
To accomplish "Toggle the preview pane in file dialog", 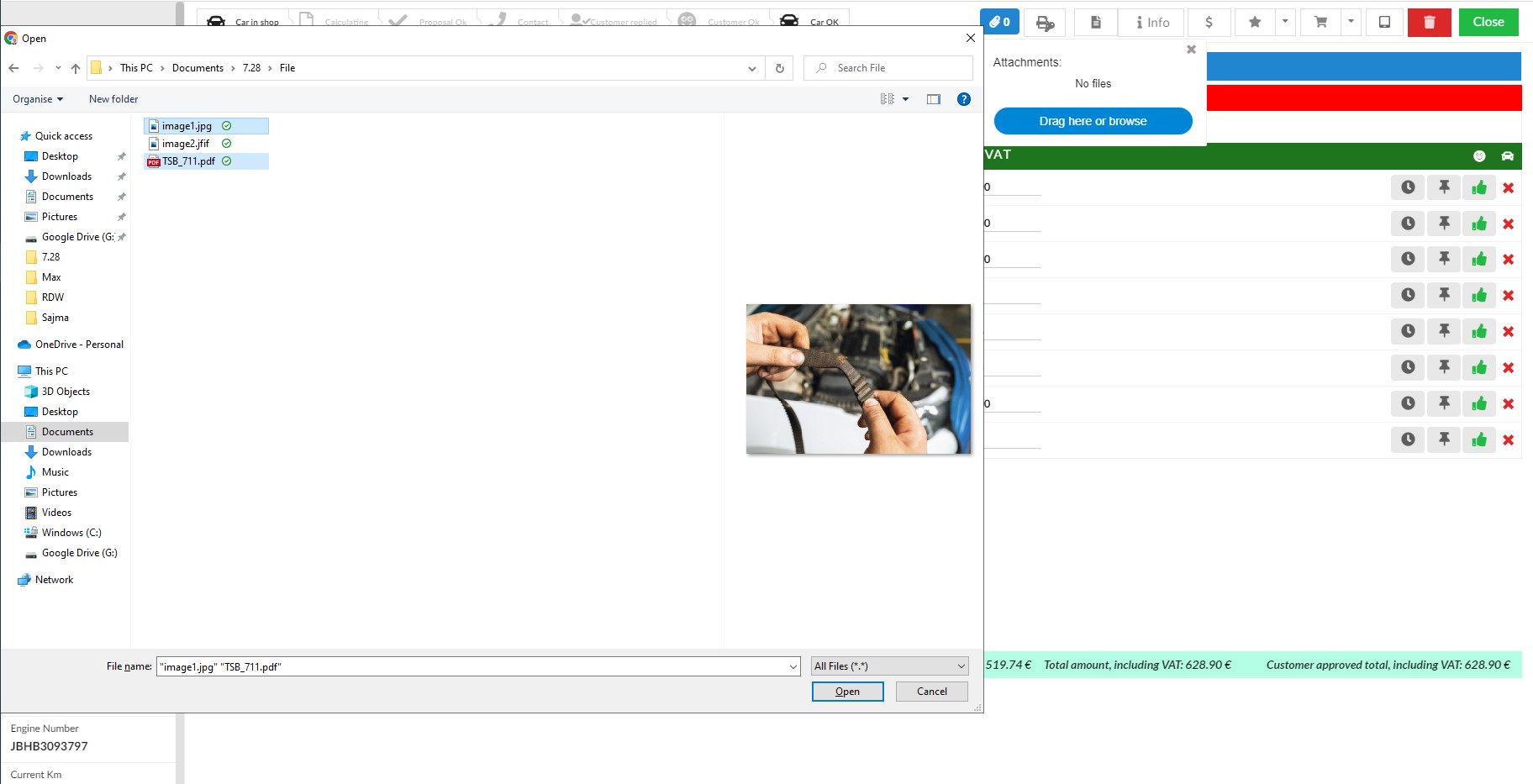I will pos(933,99).
